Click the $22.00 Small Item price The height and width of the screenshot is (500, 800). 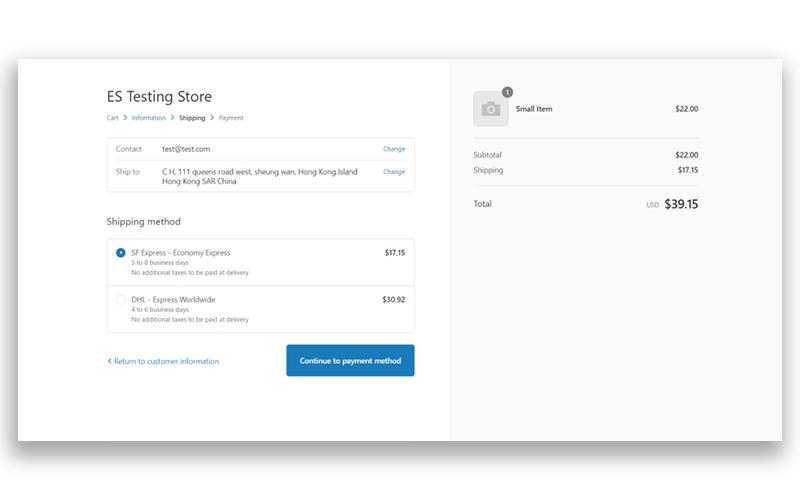687,109
